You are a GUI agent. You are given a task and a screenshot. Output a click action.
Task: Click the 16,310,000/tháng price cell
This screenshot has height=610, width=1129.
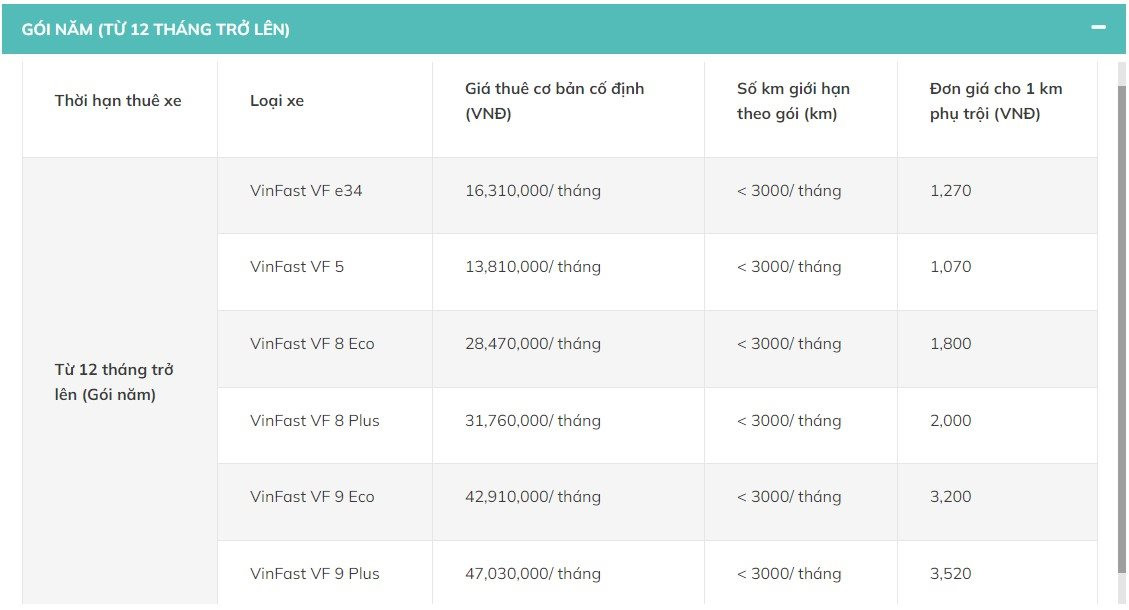tap(533, 190)
